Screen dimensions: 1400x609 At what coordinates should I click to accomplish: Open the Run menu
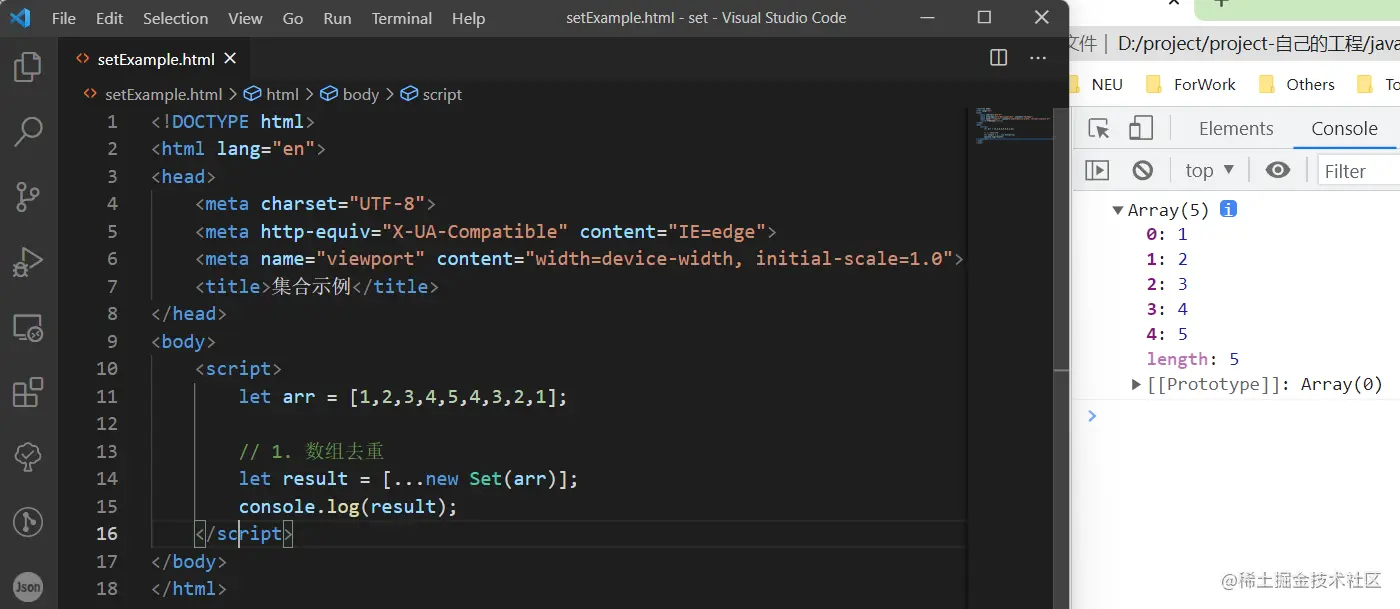click(338, 18)
